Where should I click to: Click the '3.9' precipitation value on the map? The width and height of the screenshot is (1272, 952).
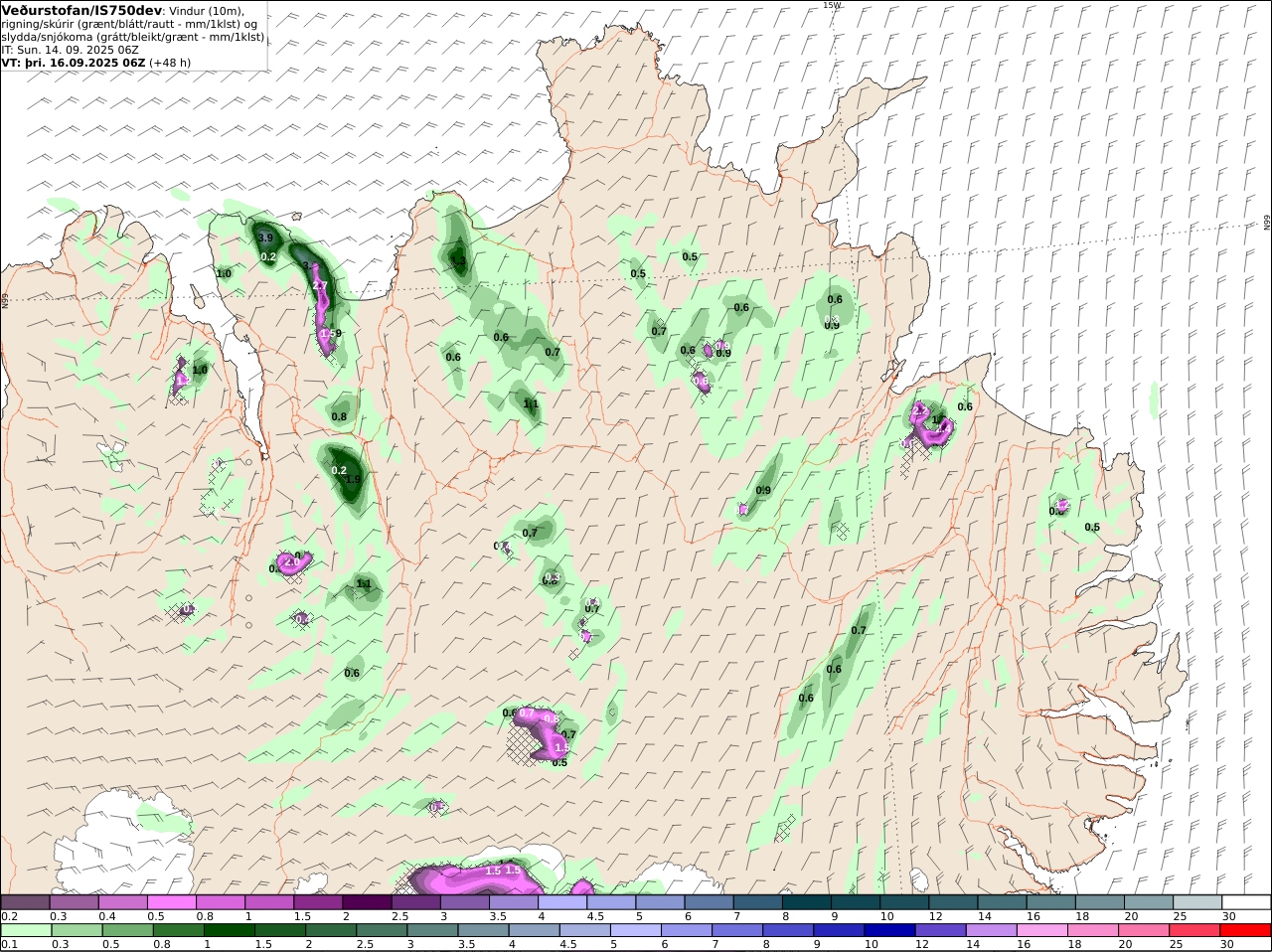click(x=265, y=238)
